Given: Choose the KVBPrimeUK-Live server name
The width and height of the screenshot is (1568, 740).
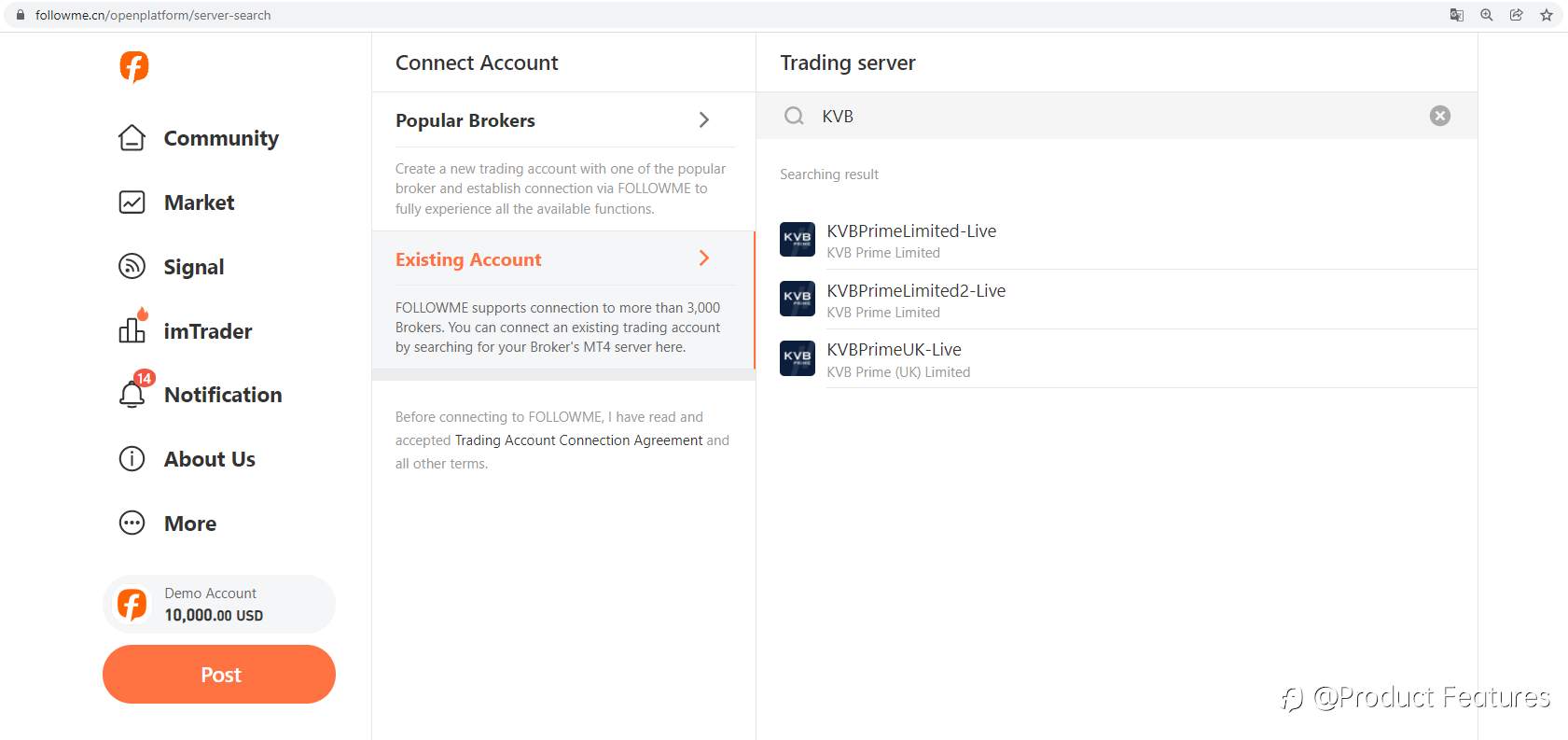Looking at the screenshot, I should pyautogui.click(x=894, y=349).
